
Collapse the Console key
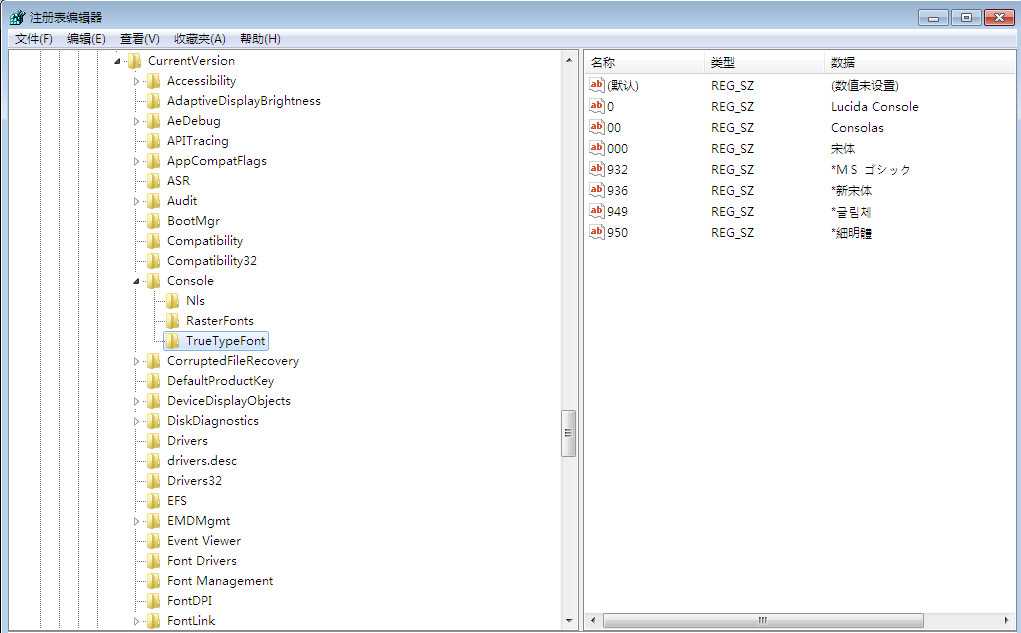(136, 281)
